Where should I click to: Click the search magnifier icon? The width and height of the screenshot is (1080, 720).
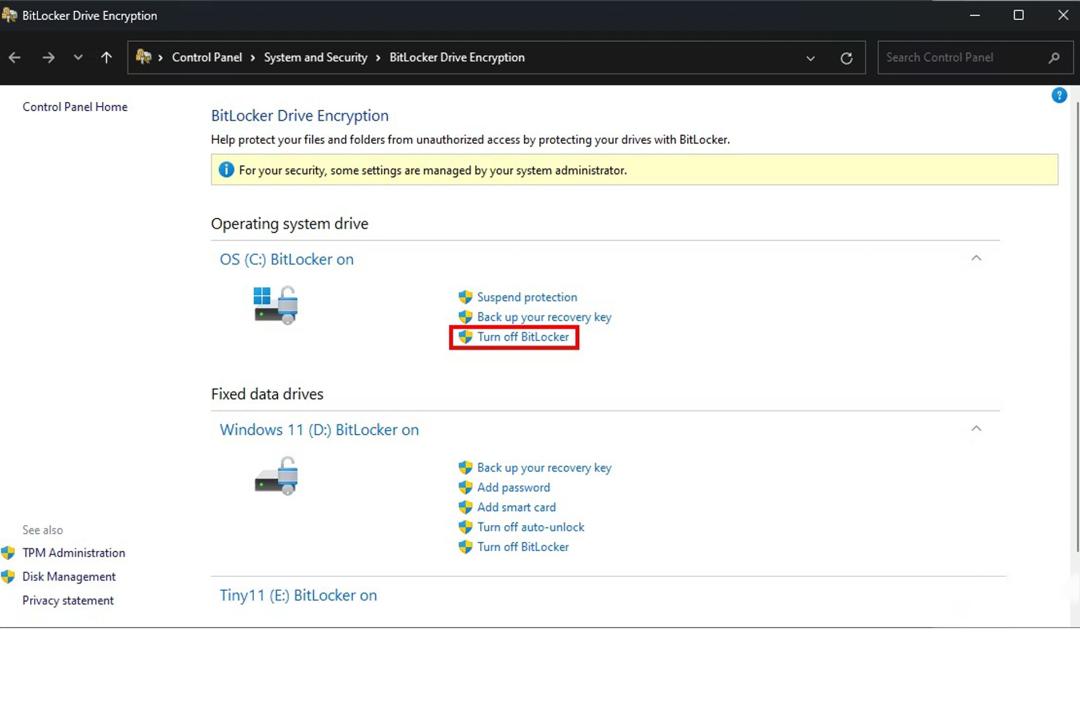pos(1054,58)
